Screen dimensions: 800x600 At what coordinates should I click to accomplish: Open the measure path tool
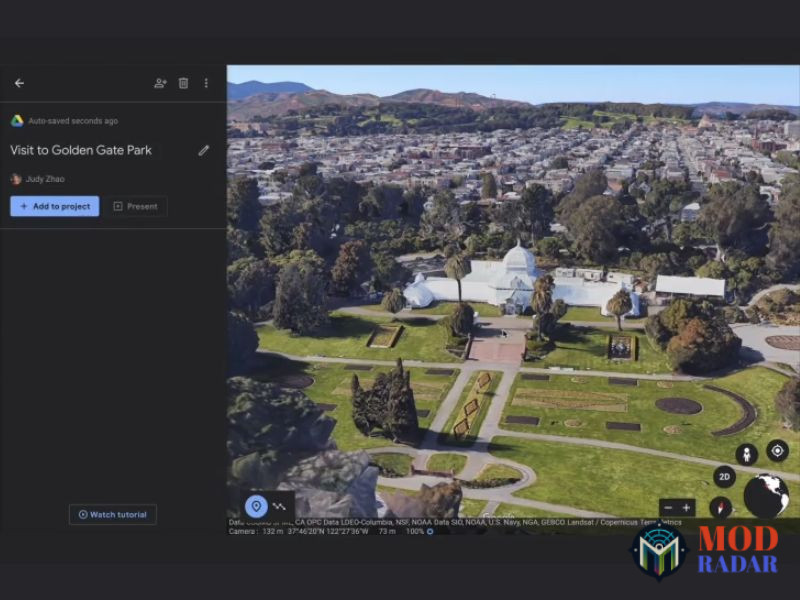tap(280, 506)
